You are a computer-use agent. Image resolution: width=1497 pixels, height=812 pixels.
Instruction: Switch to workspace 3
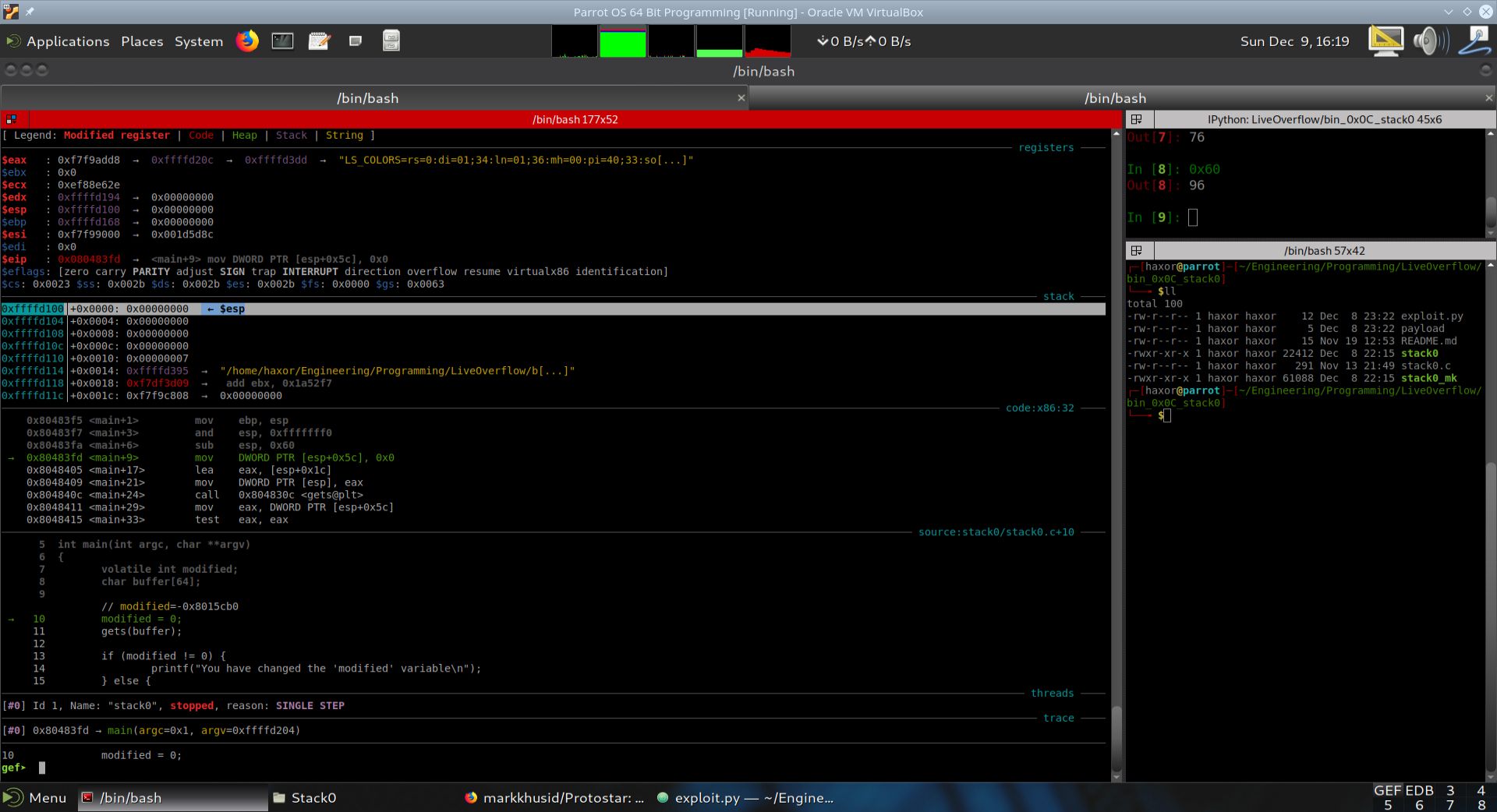coord(1450,790)
